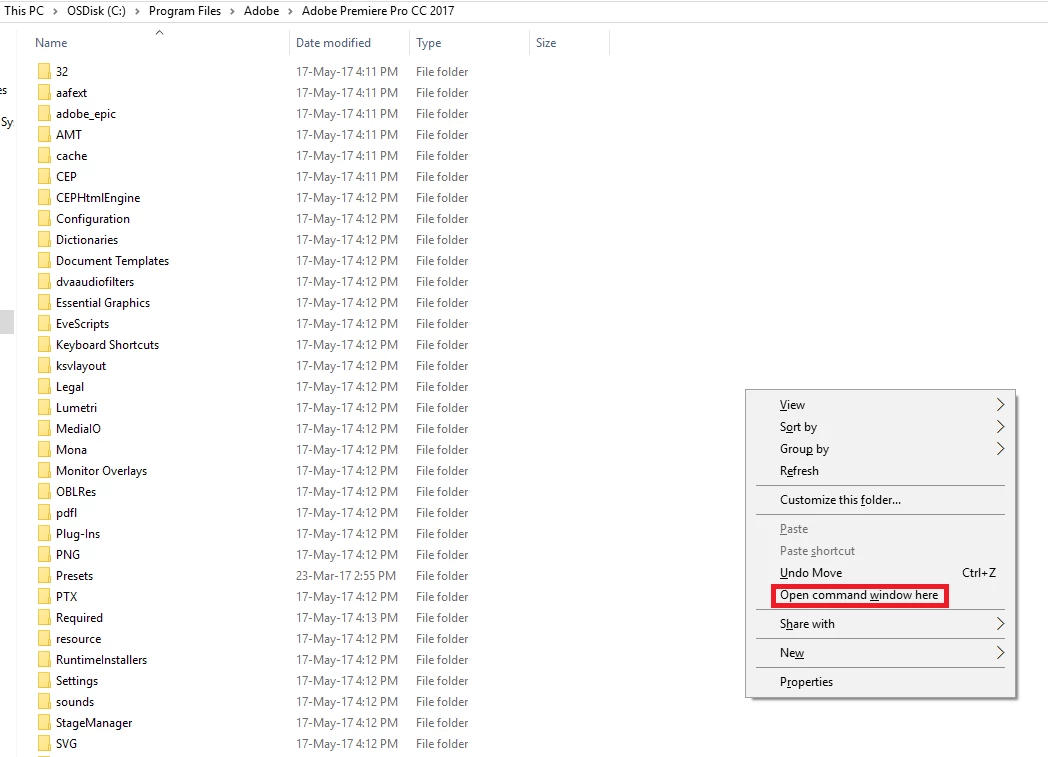Click the aafext folder icon
This screenshot has height=757, width=1048.
44,92
